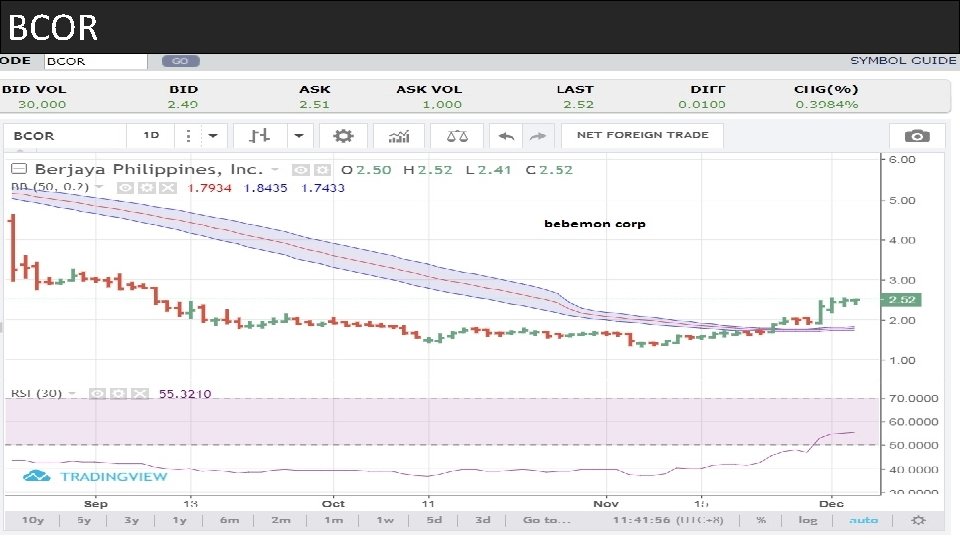Select the bar style chart icon
960x540 pixels.
point(260,136)
